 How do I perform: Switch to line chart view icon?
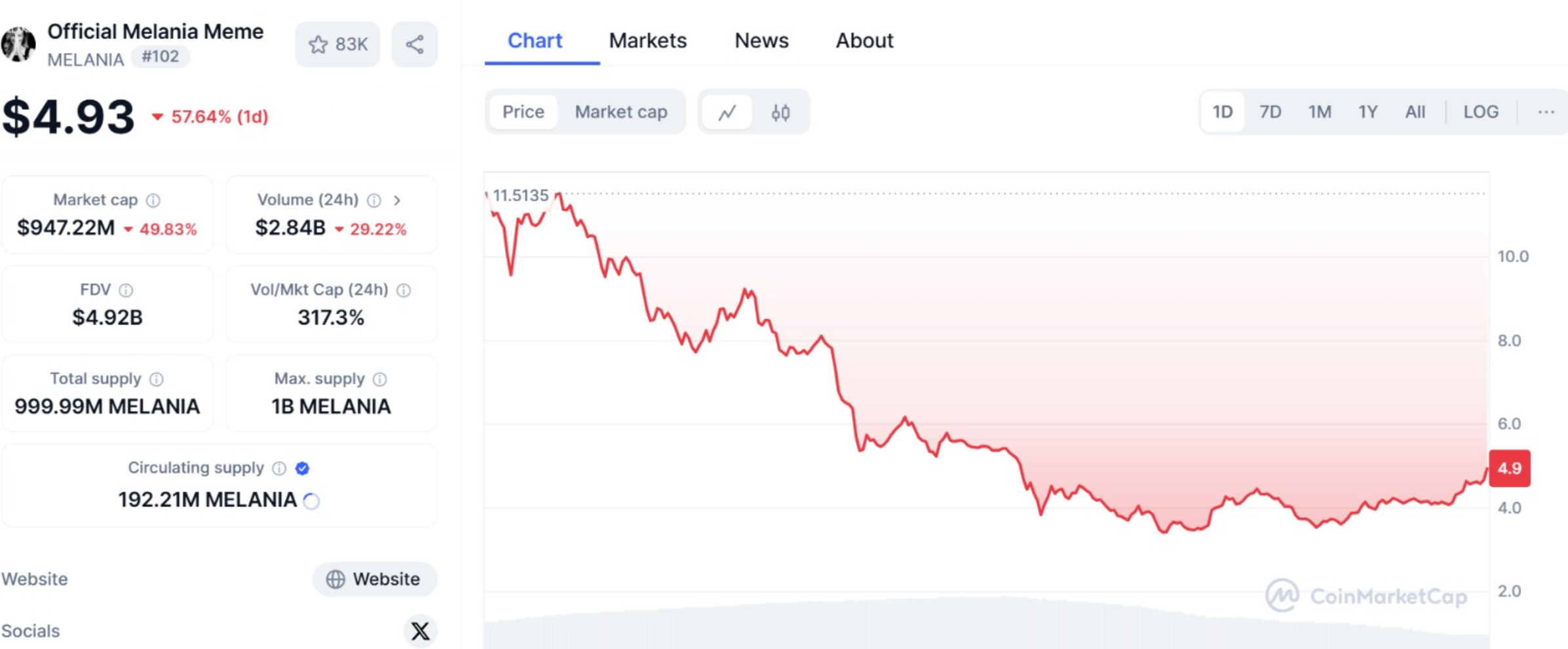coord(727,113)
